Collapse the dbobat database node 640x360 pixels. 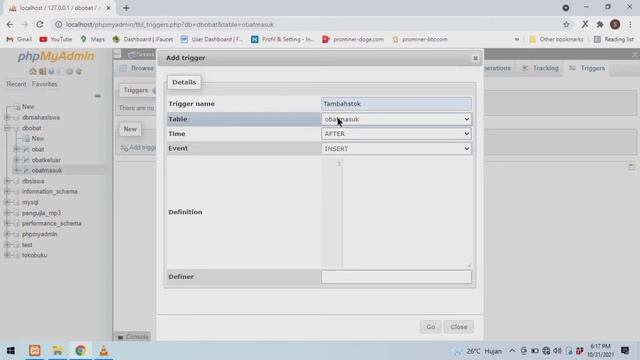[x=7, y=128]
